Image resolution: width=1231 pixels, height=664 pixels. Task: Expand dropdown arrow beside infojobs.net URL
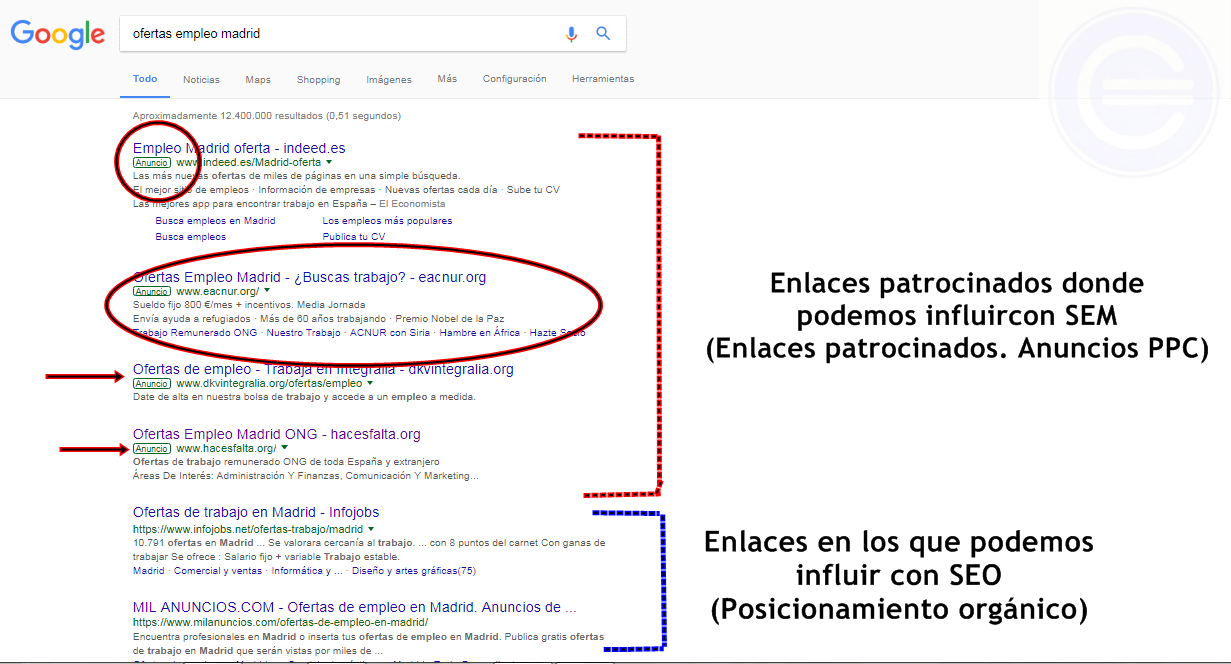pos(371,528)
